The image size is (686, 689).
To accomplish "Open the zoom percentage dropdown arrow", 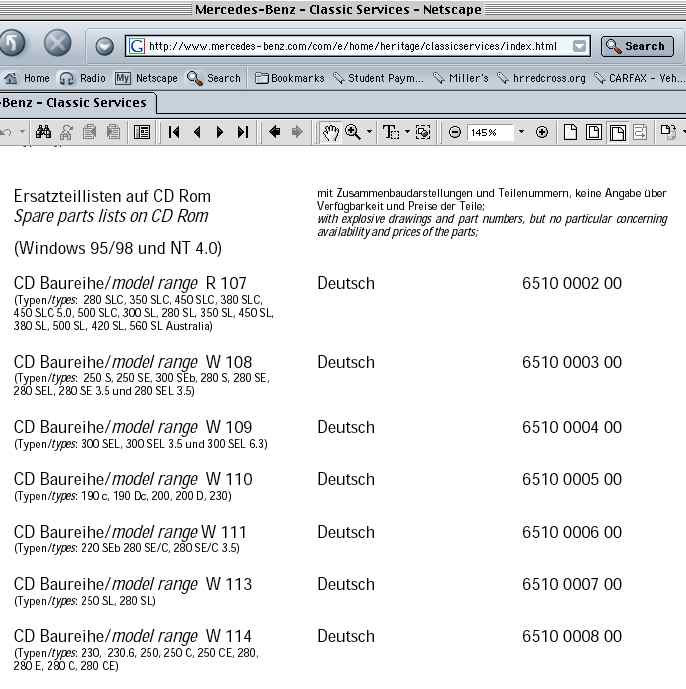I will pos(521,131).
